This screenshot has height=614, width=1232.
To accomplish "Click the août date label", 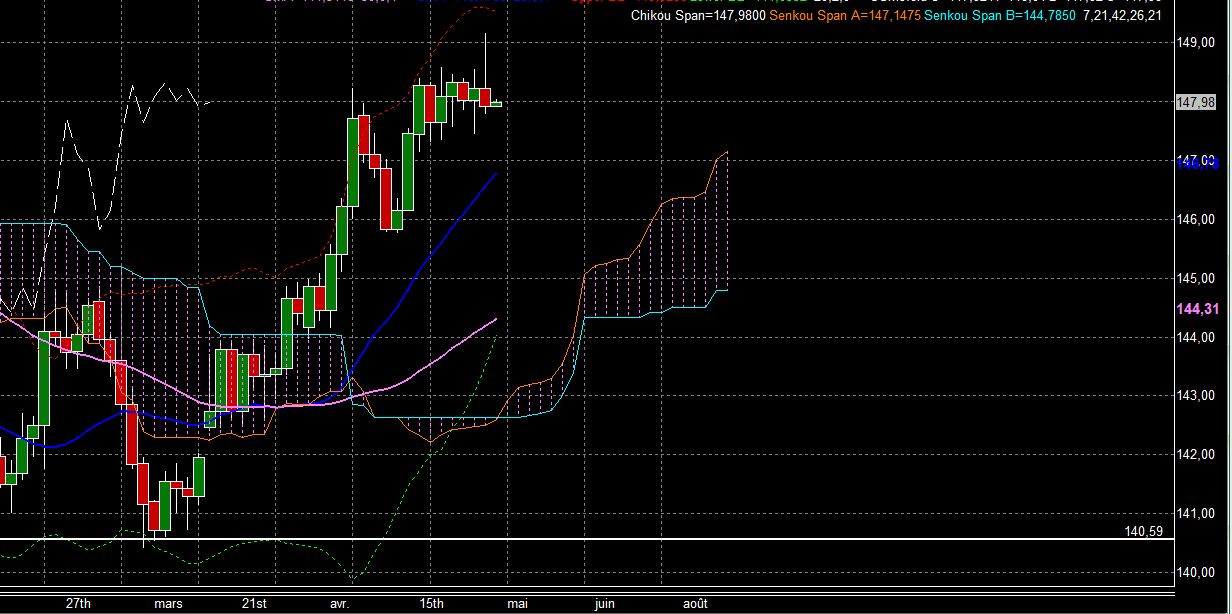I will 695,604.
